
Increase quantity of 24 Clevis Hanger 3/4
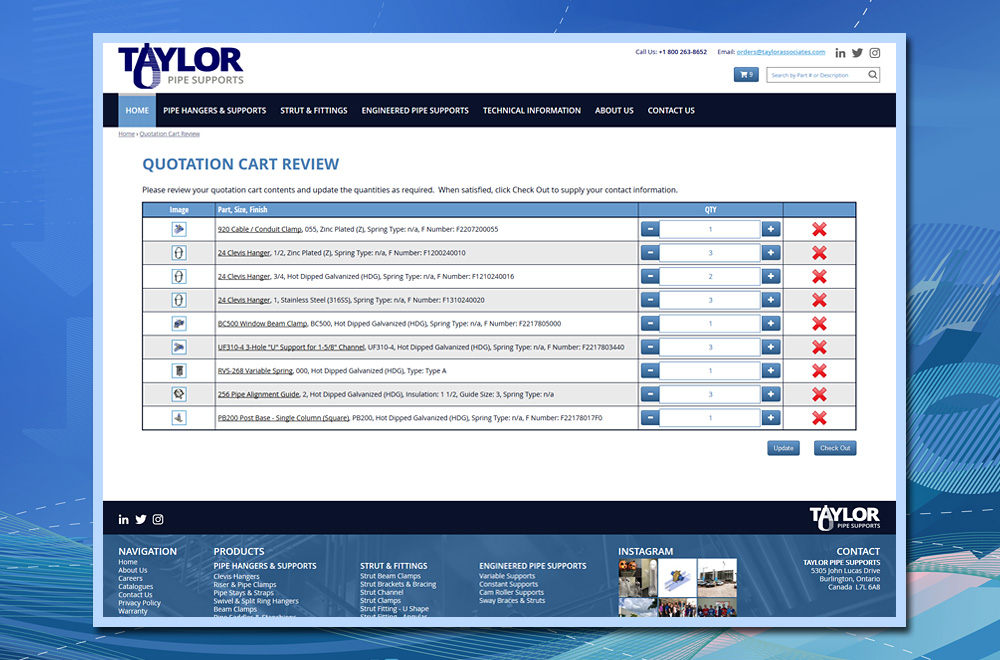pos(771,277)
